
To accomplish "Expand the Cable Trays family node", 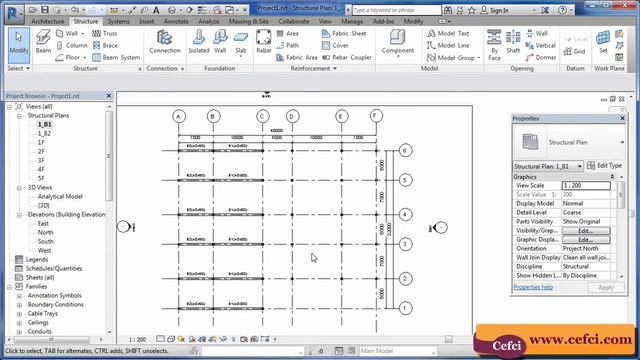I will (x=19, y=313).
